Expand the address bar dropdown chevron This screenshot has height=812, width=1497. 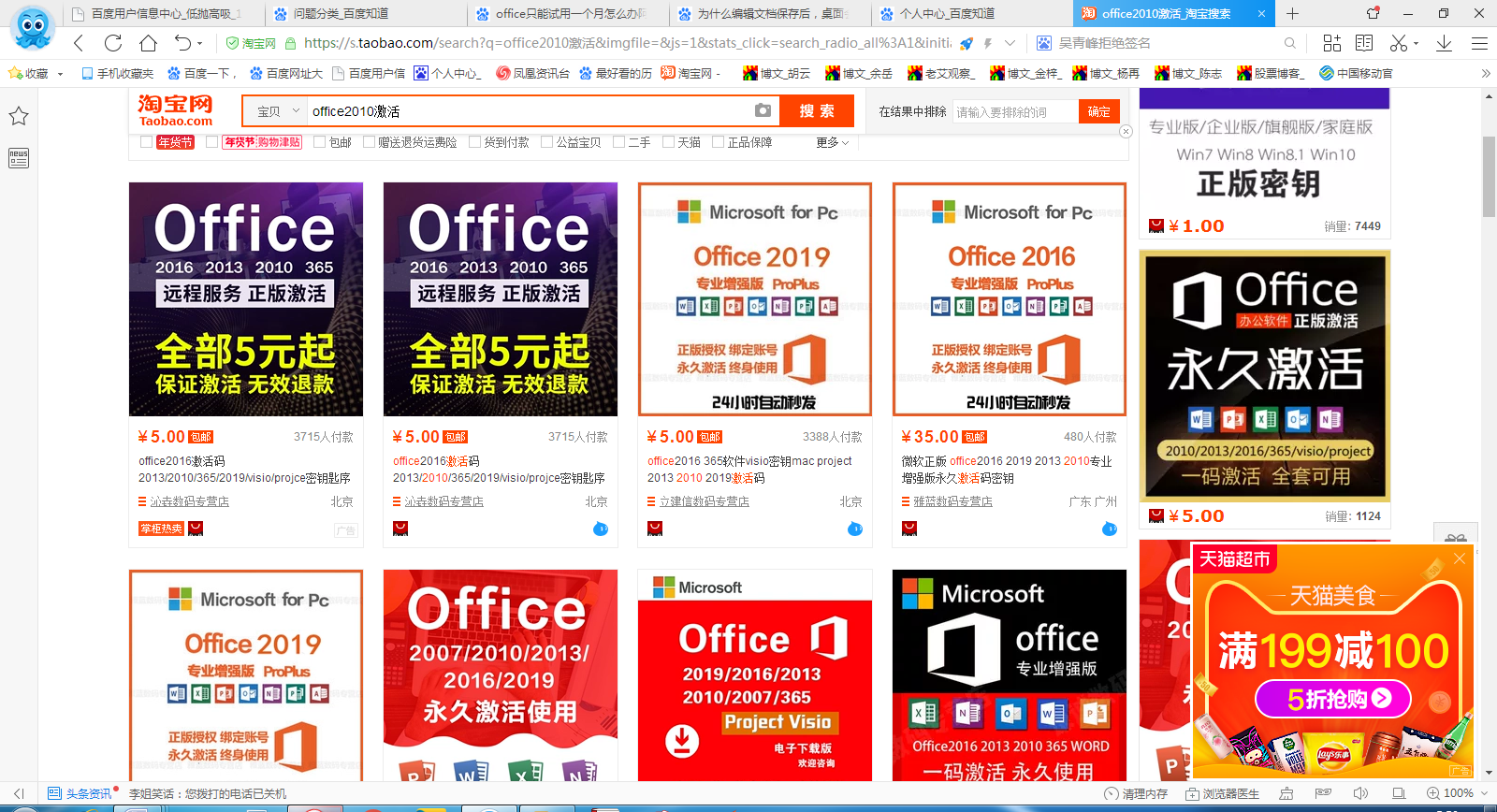tap(1010, 43)
